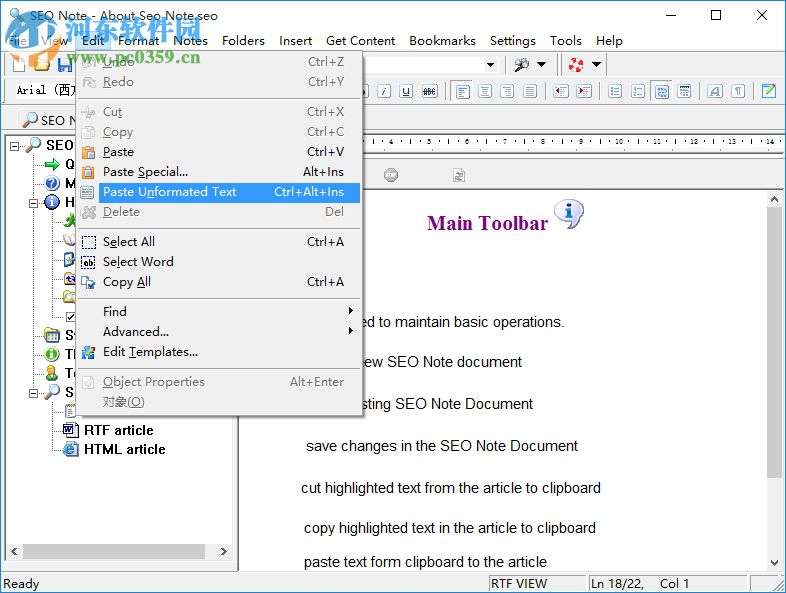Apply numbered list formatting
The image size is (786, 593).
(638, 91)
